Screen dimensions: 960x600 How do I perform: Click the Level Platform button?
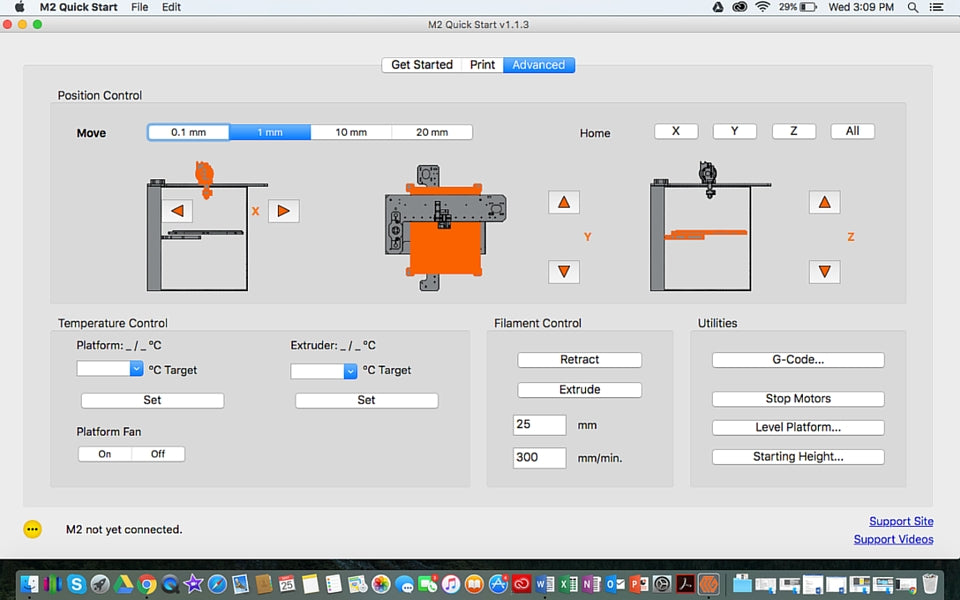797,427
